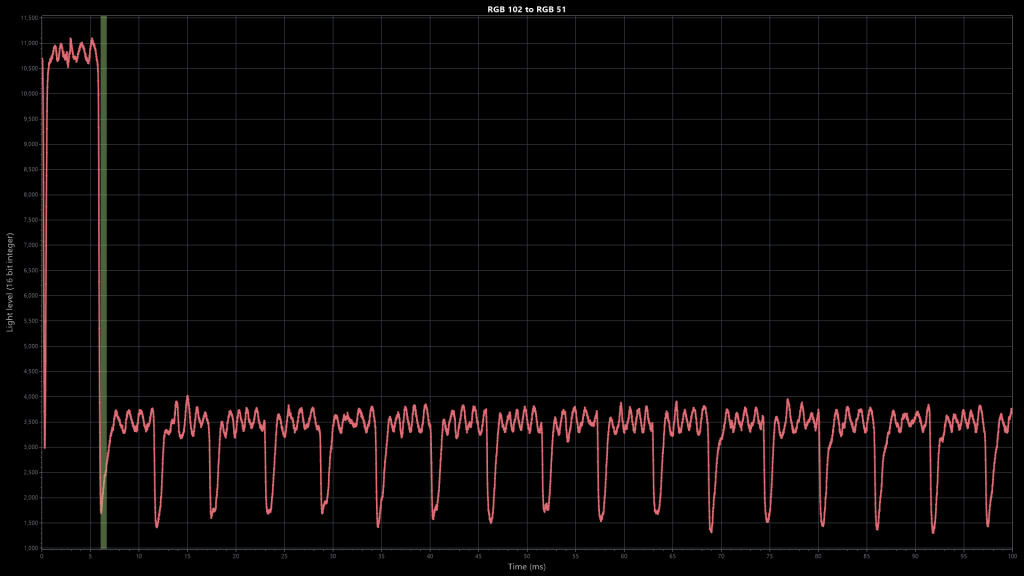Image resolution: width=1024 pixels, height=576 pixels.
Task: Click the 75 tick on the time axis
Action: pyautogui.click(x=769, y=556)
